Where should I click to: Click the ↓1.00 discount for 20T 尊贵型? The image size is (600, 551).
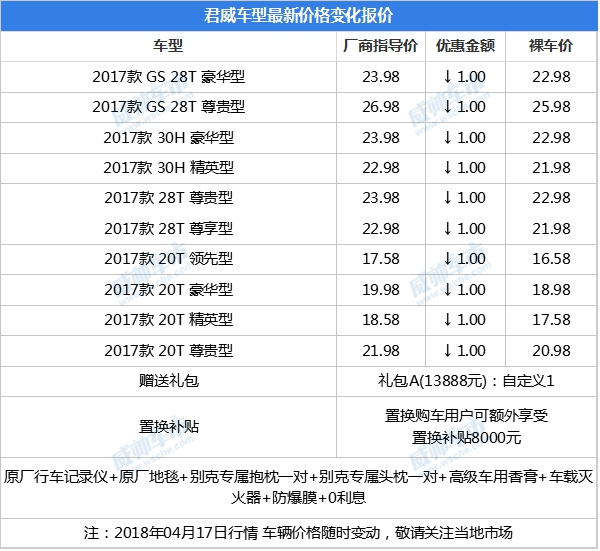[x=465, y=351]
